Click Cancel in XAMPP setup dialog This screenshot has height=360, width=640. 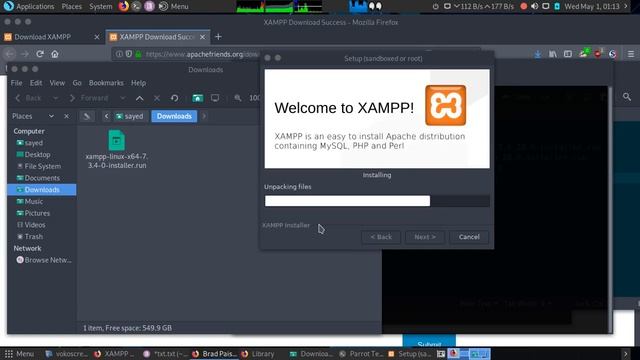click(469, 237)
